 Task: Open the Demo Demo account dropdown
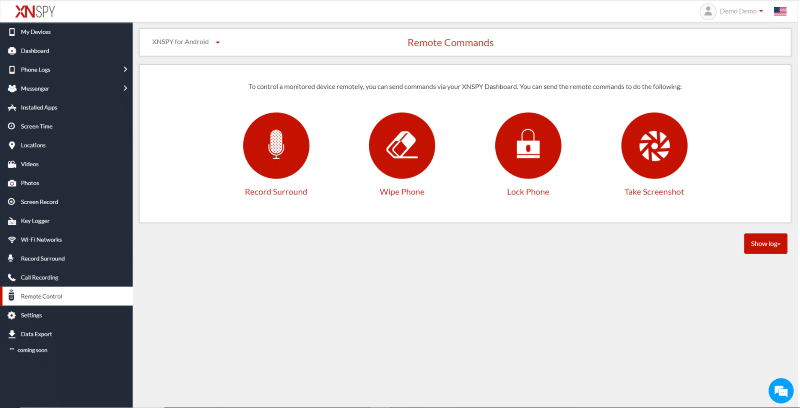741,11
